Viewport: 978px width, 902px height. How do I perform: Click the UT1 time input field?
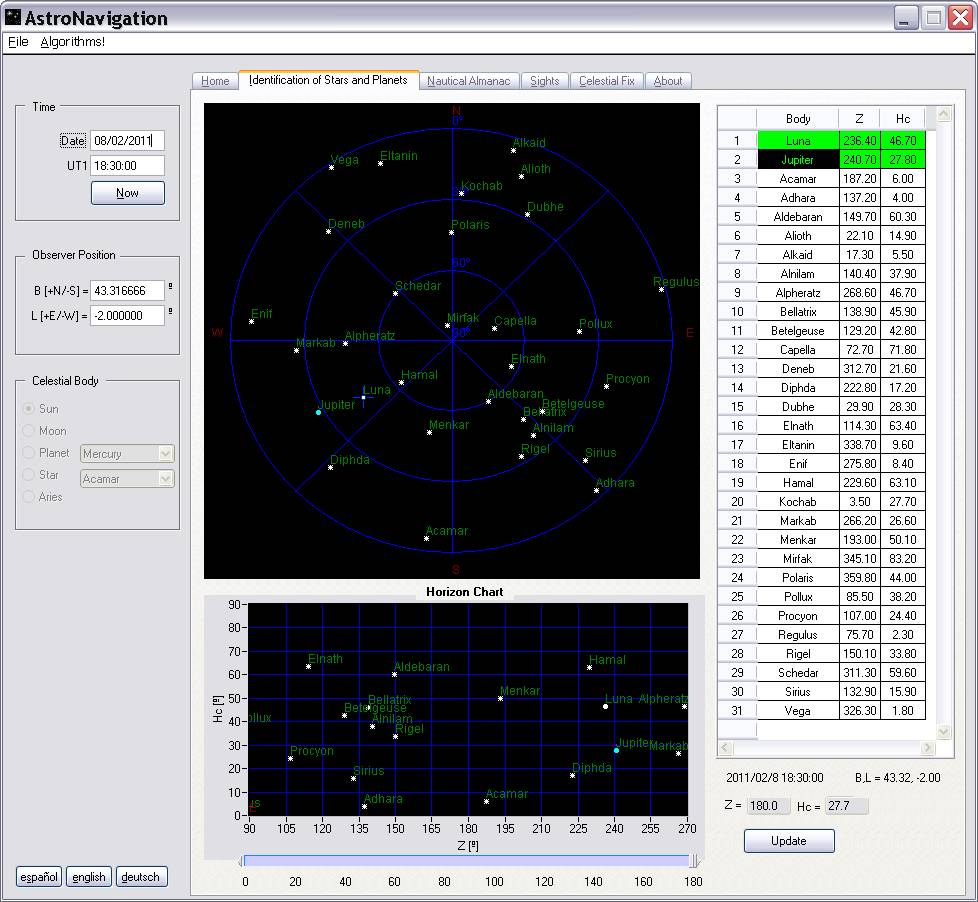coord(127,166)
